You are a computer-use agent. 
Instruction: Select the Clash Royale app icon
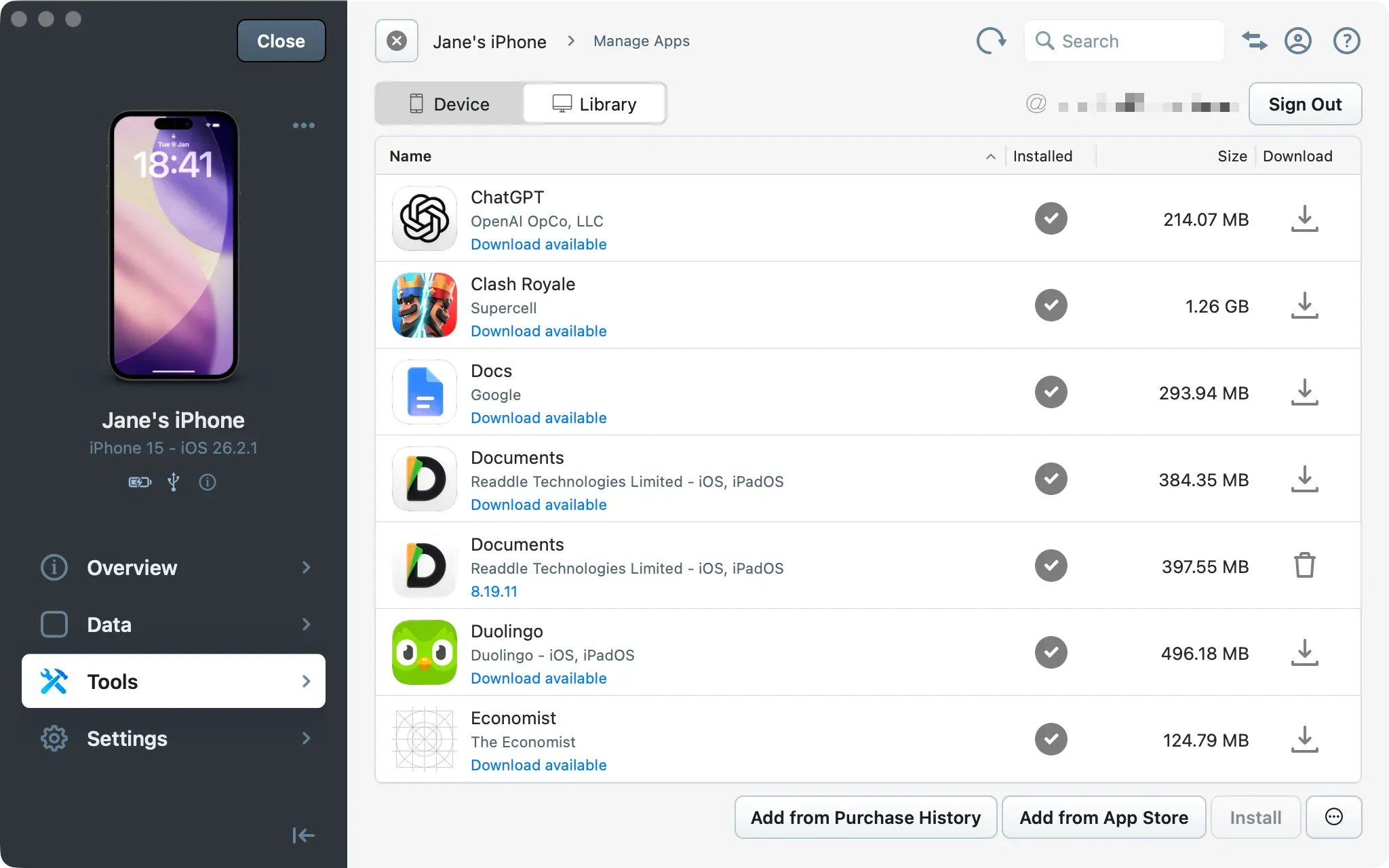click(425, 305)
